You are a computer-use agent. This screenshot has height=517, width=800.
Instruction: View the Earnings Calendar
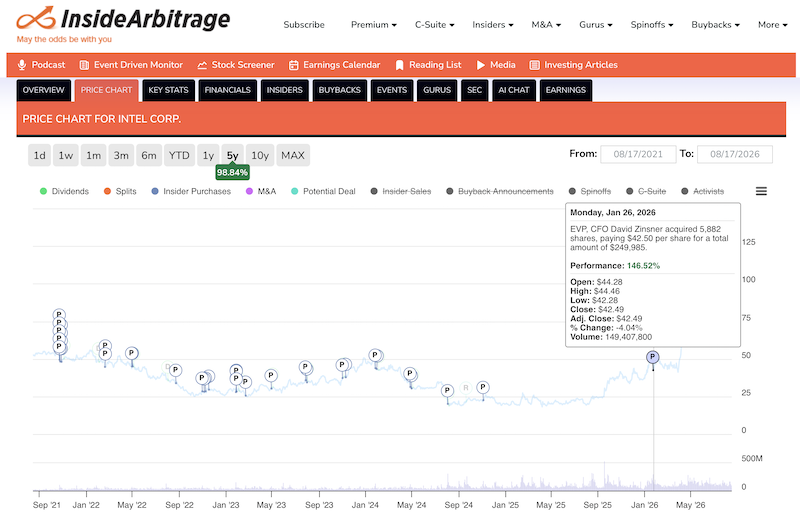coord(335,65)
